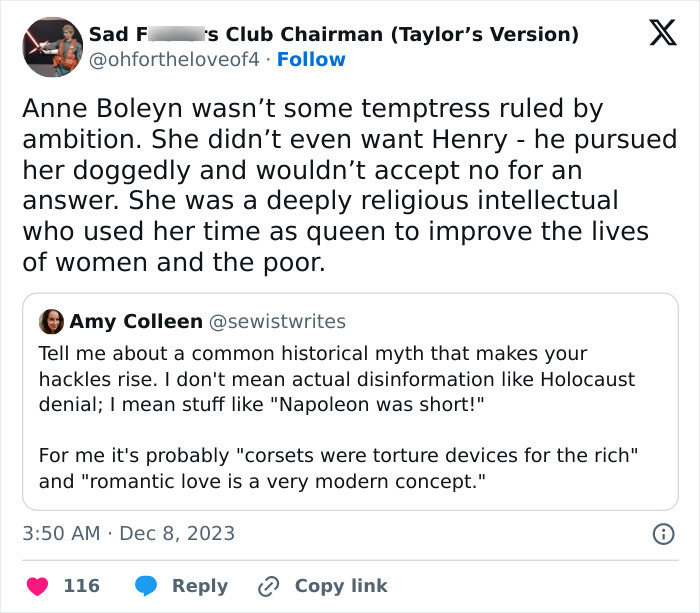Click the reply speech bubble icon
This screenshot has height=613, width=700.
pyautogui.click(x=145, y=586)
